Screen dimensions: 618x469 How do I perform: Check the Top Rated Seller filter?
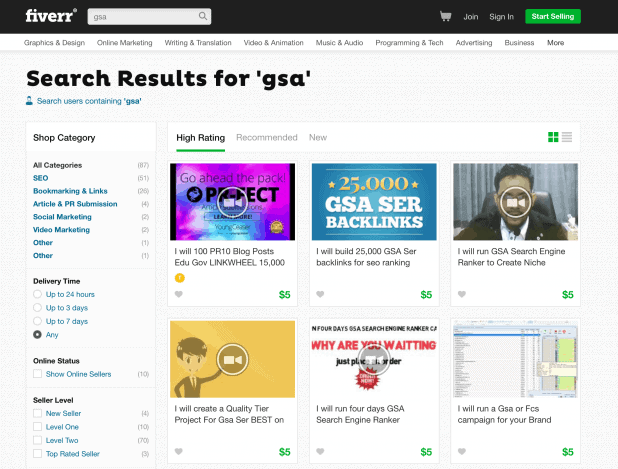tap(37, 453)
